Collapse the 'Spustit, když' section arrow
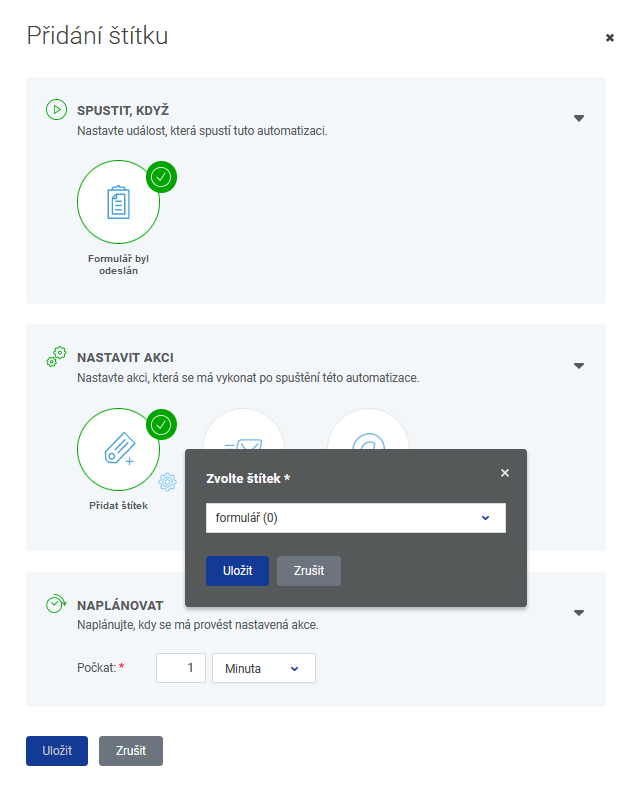 click(579, 119)
